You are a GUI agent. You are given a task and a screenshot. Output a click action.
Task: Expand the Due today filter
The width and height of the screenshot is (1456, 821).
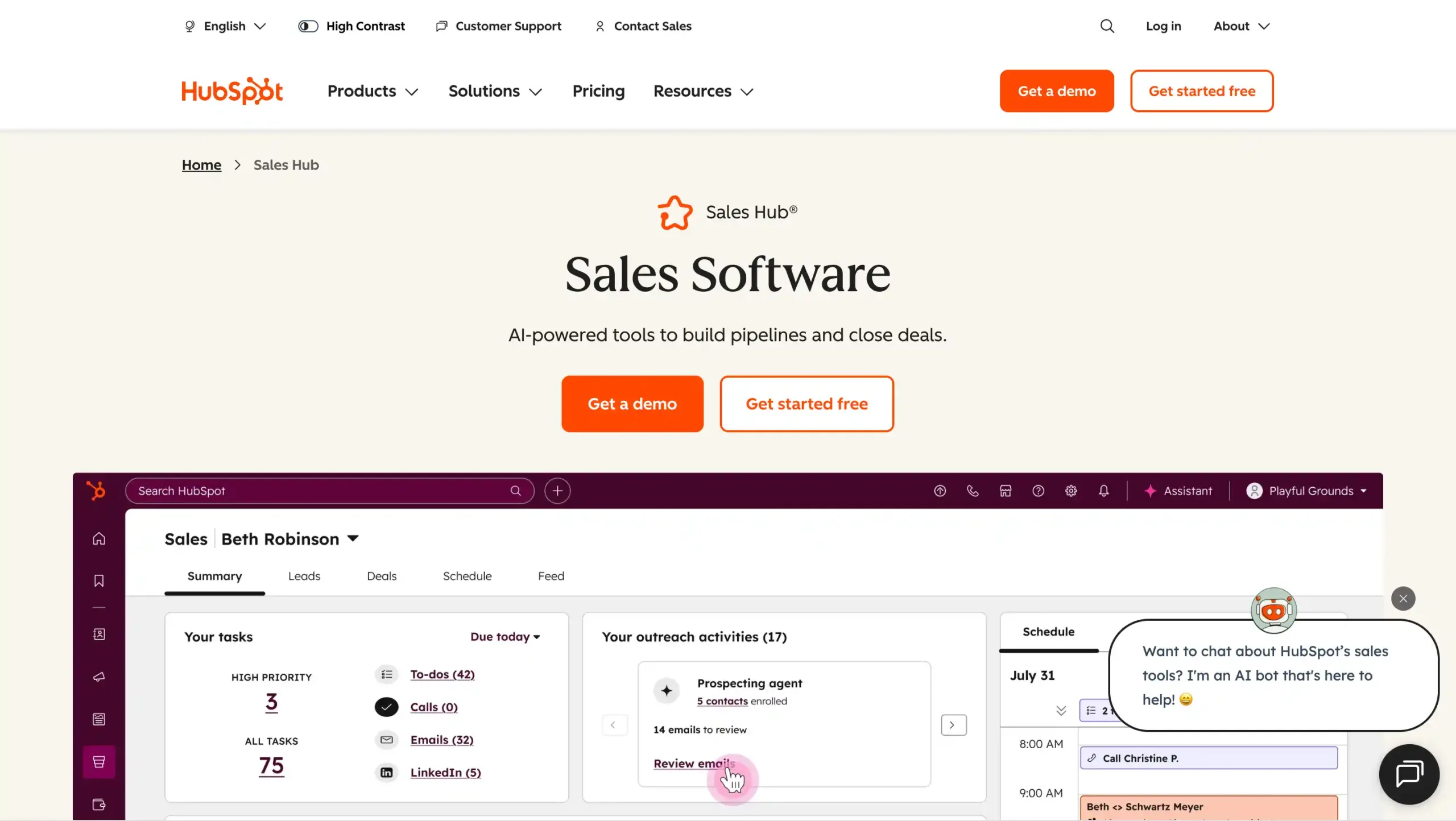tap(505, 637)
